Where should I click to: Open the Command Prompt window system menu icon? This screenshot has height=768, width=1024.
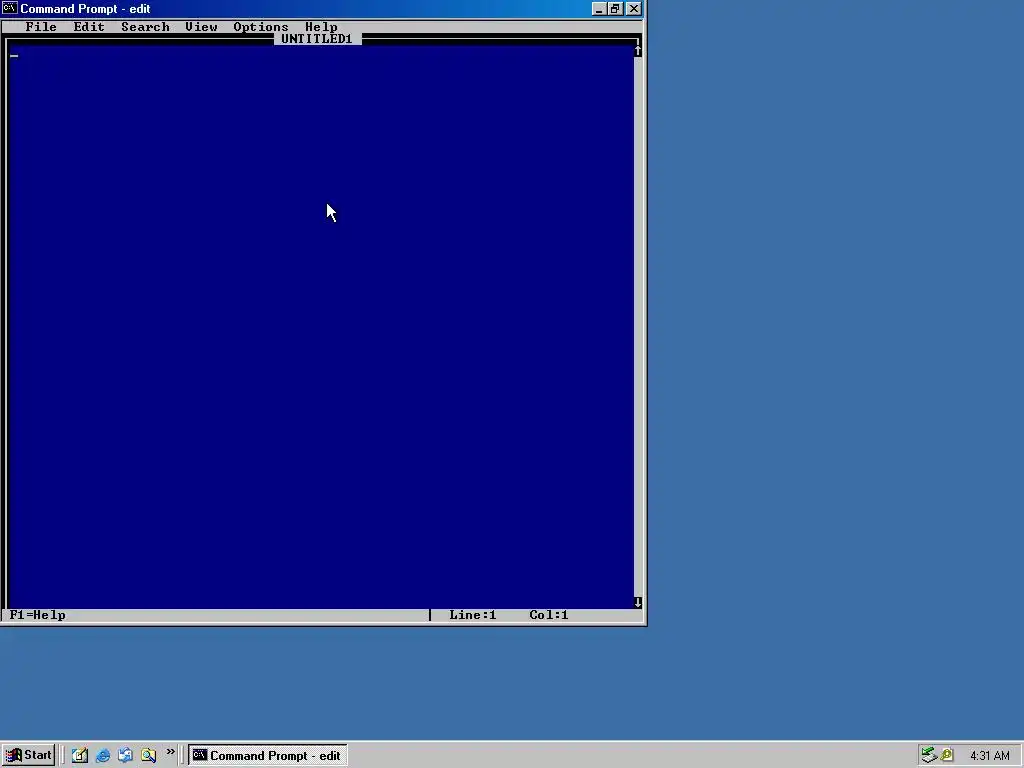9,8
